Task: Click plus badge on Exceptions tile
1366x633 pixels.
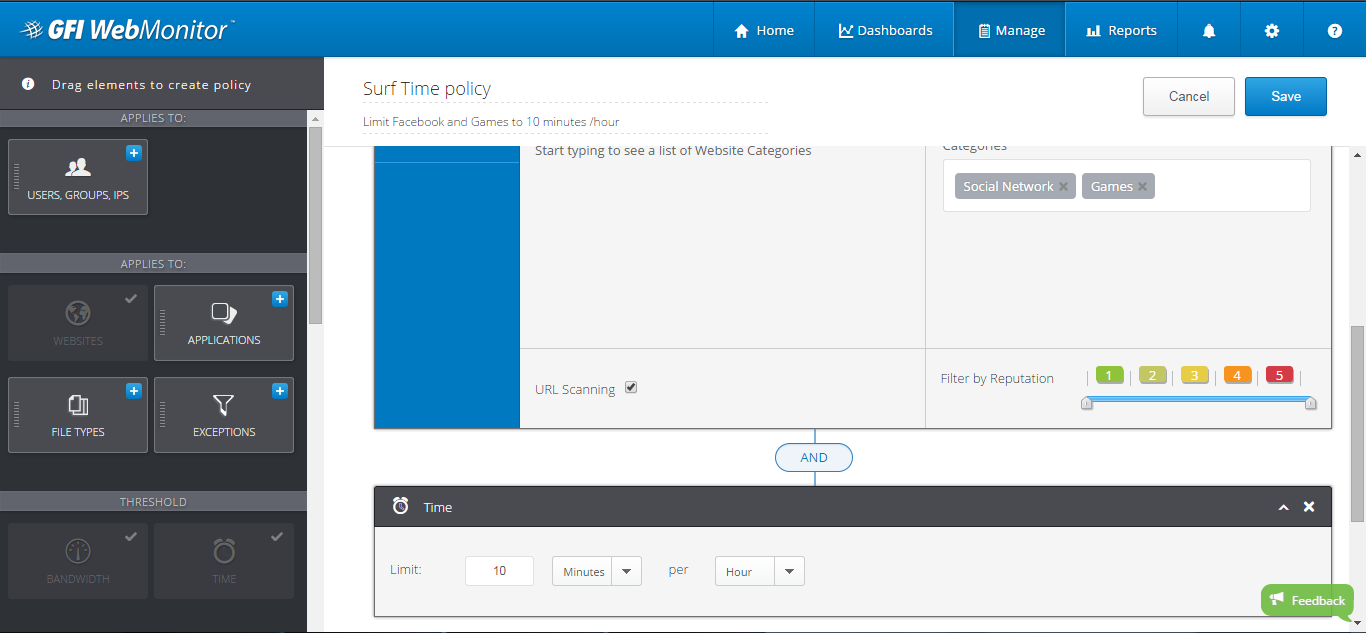Action: pyautogui.click(x=280, y=391)
